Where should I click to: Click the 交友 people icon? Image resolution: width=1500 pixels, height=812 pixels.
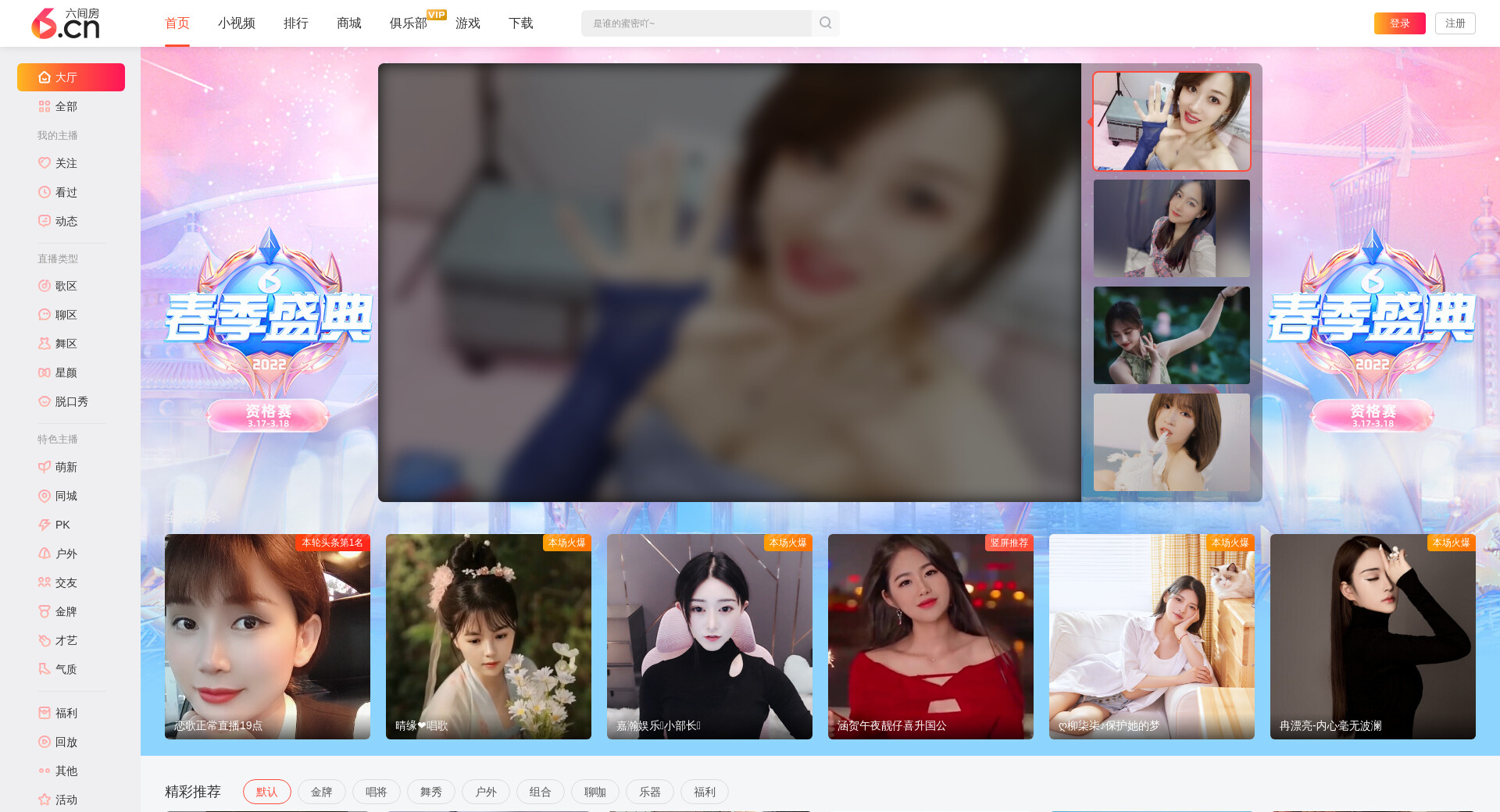click(x=45, y=582)
